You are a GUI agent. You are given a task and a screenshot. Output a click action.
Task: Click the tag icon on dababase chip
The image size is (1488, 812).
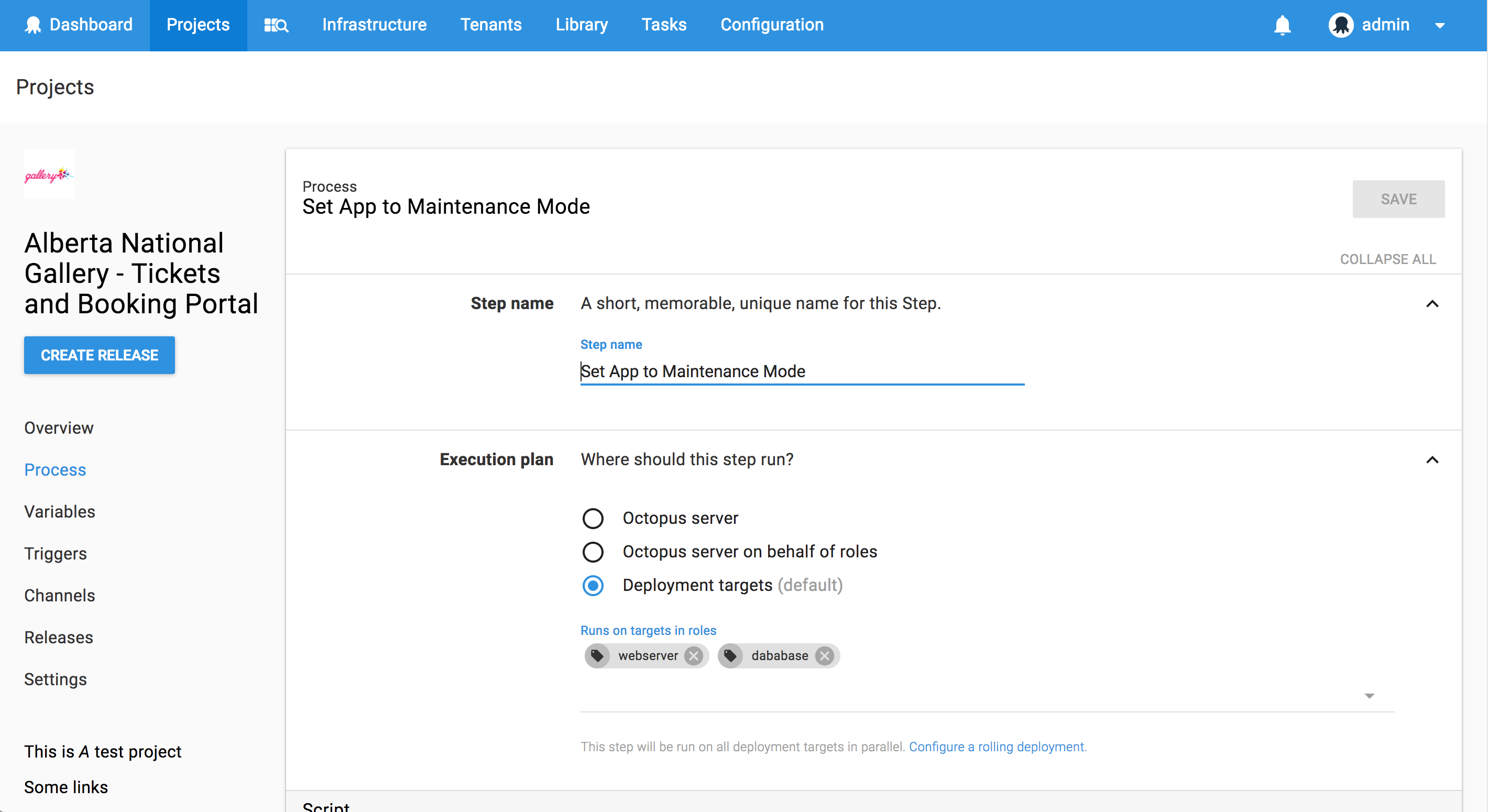[730, 655]
